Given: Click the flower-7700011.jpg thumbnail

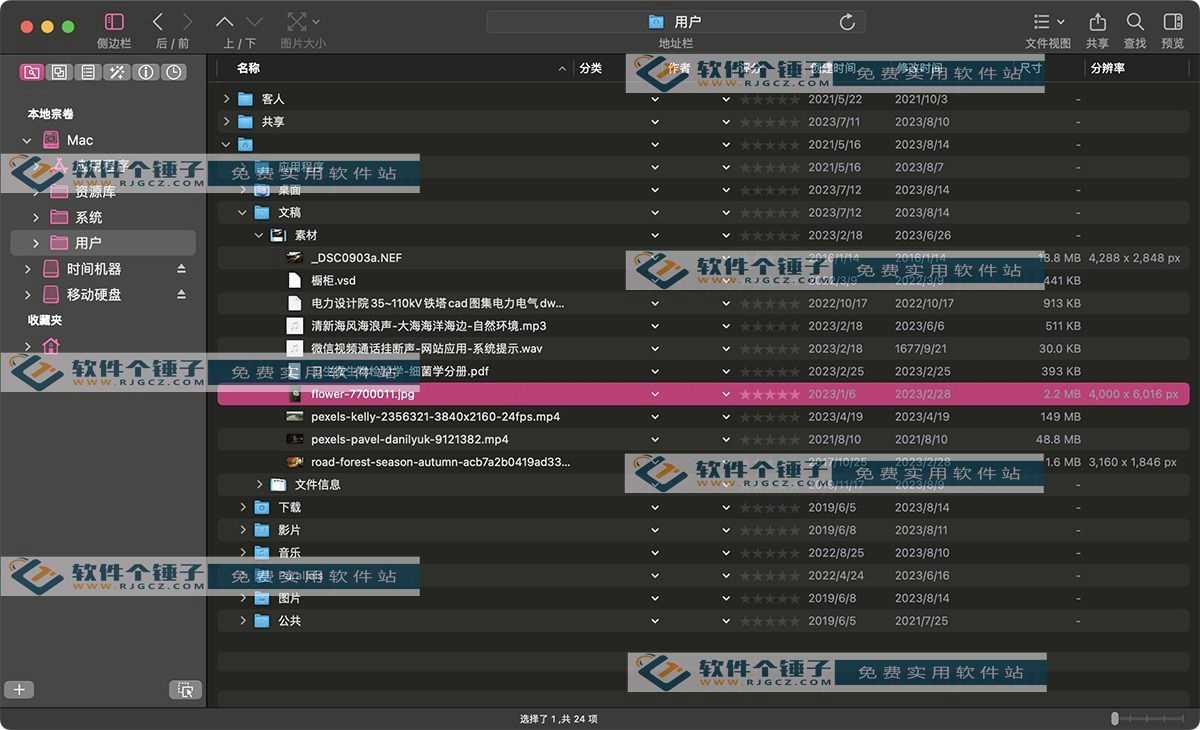Looking at the screenshot, I should (x=295, y=394).
